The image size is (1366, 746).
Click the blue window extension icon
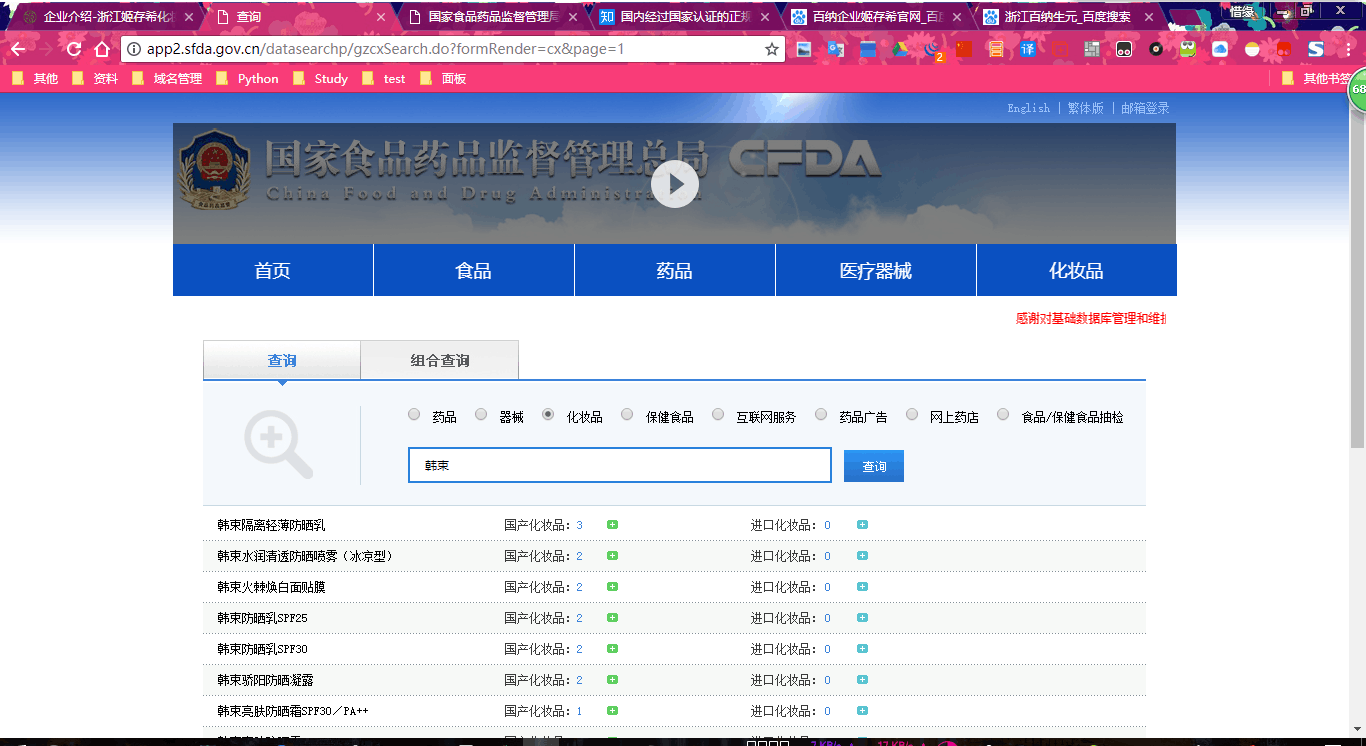(x=868, y=49)
